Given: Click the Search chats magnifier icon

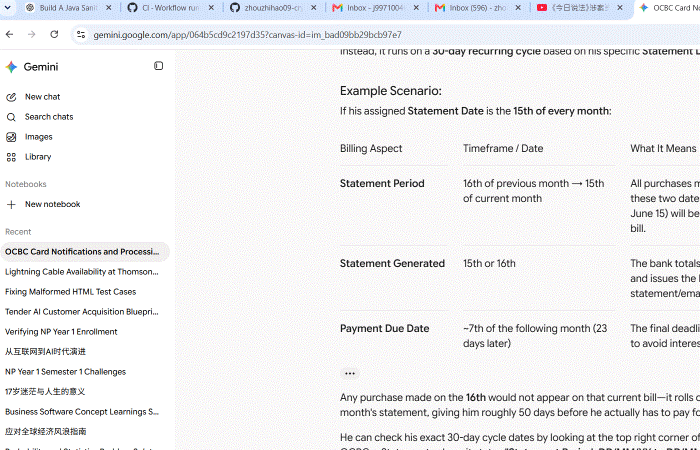Looking at the screenshot, I should [x=11, y=117].
